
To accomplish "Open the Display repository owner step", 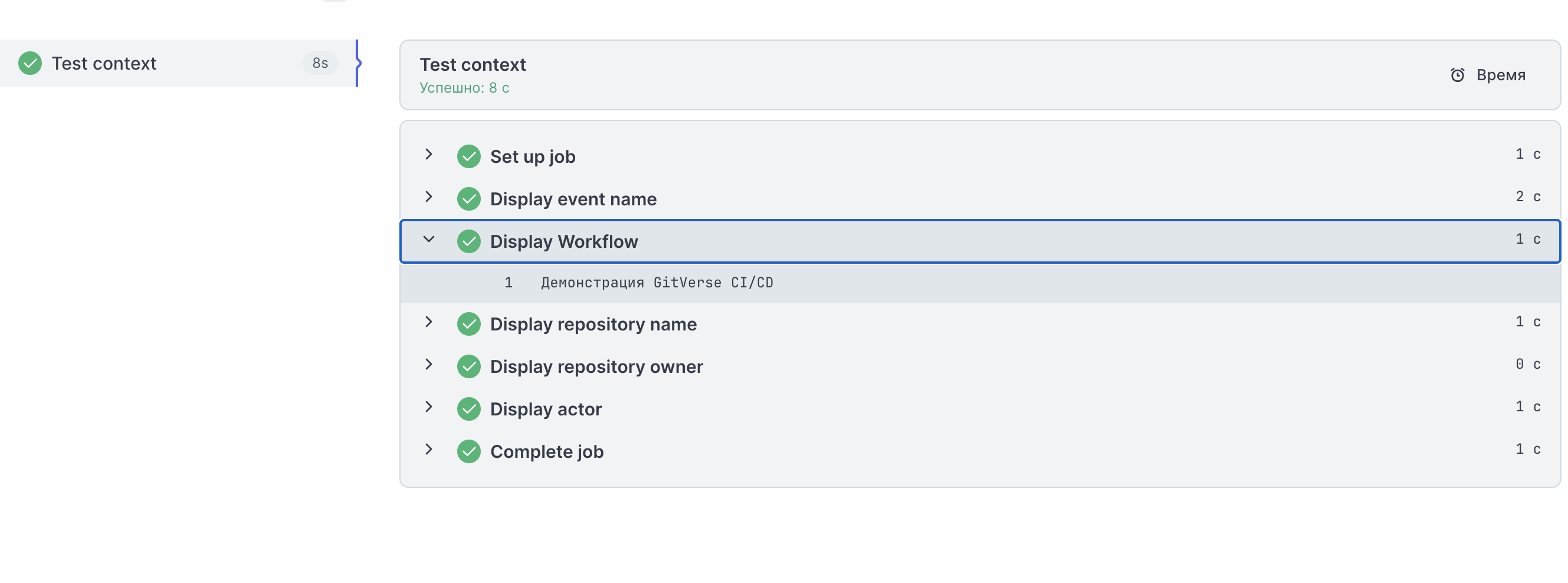I will [x=980, y=367].
